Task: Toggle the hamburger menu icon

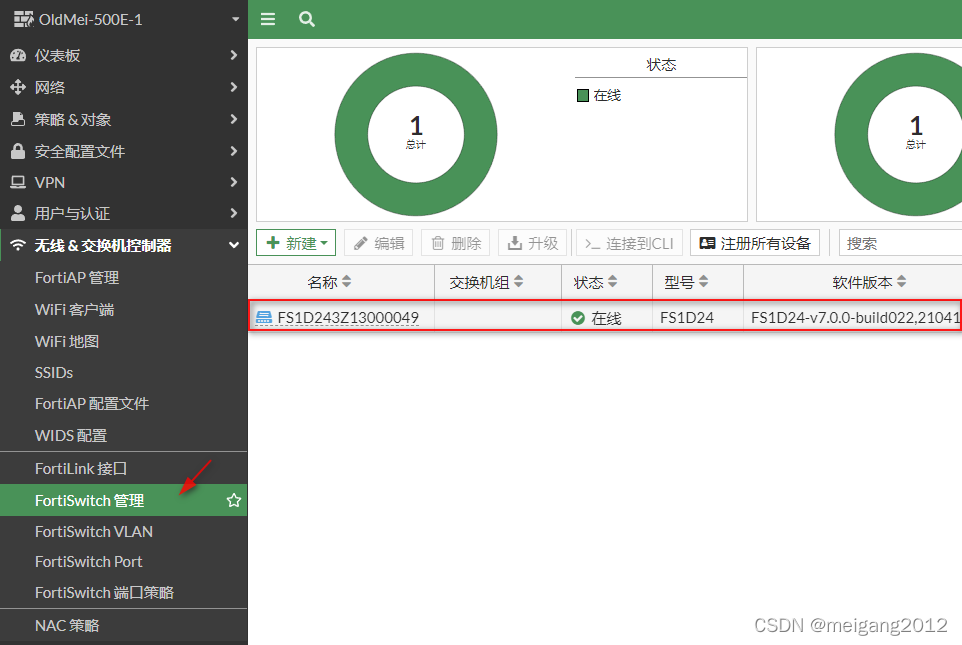Action: click(267, 19)
